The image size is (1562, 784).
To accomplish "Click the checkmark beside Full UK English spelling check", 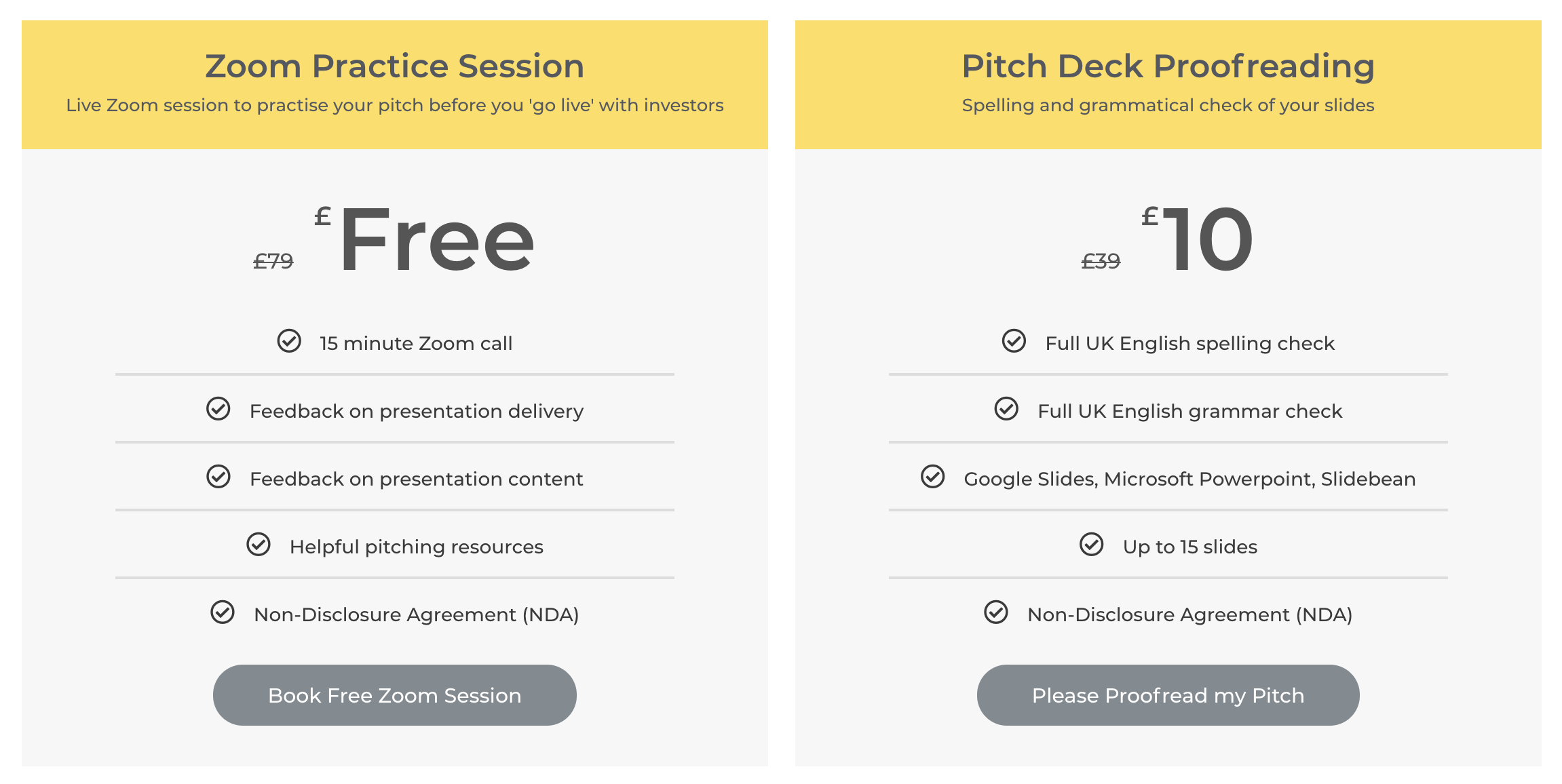I will point(1013,342).
